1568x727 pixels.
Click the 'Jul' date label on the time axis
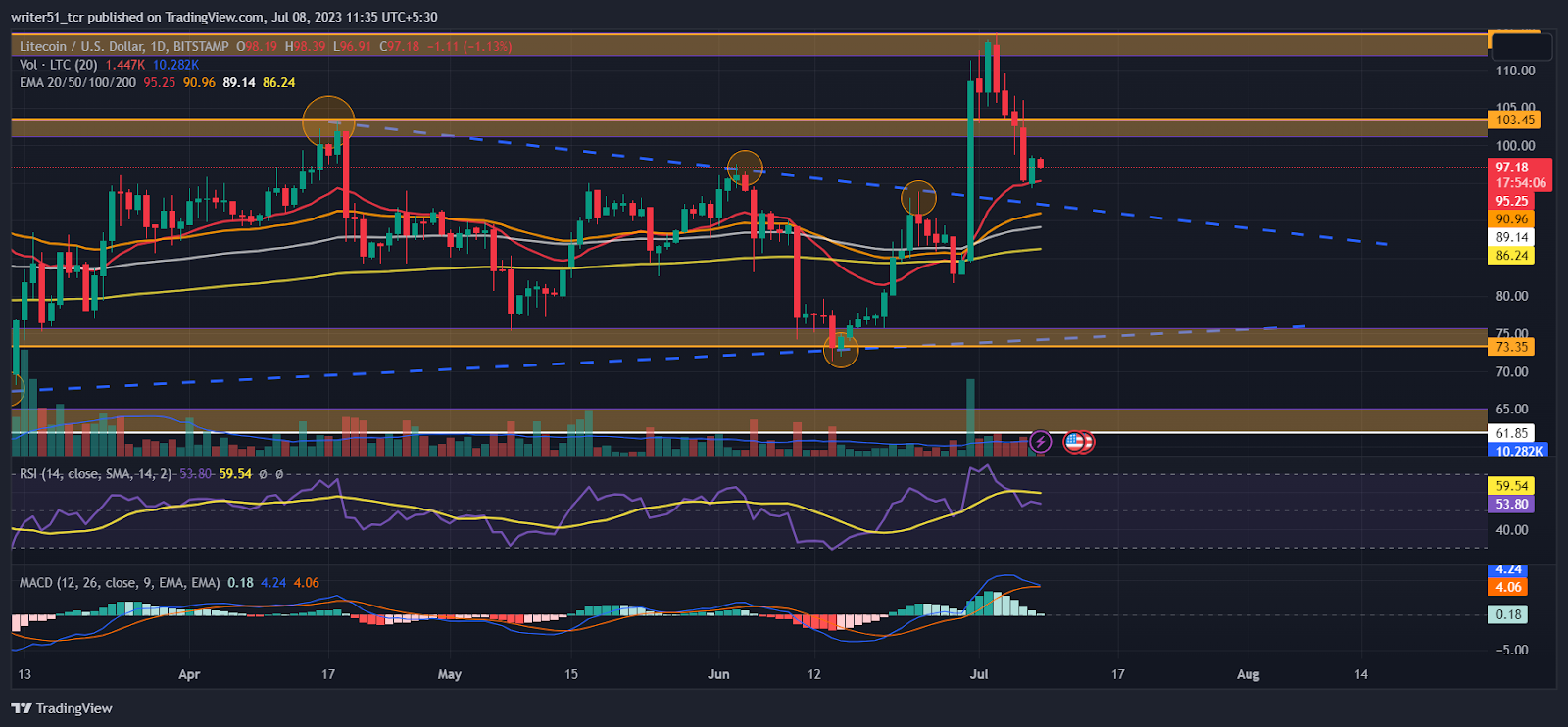(x=978, y=674)
